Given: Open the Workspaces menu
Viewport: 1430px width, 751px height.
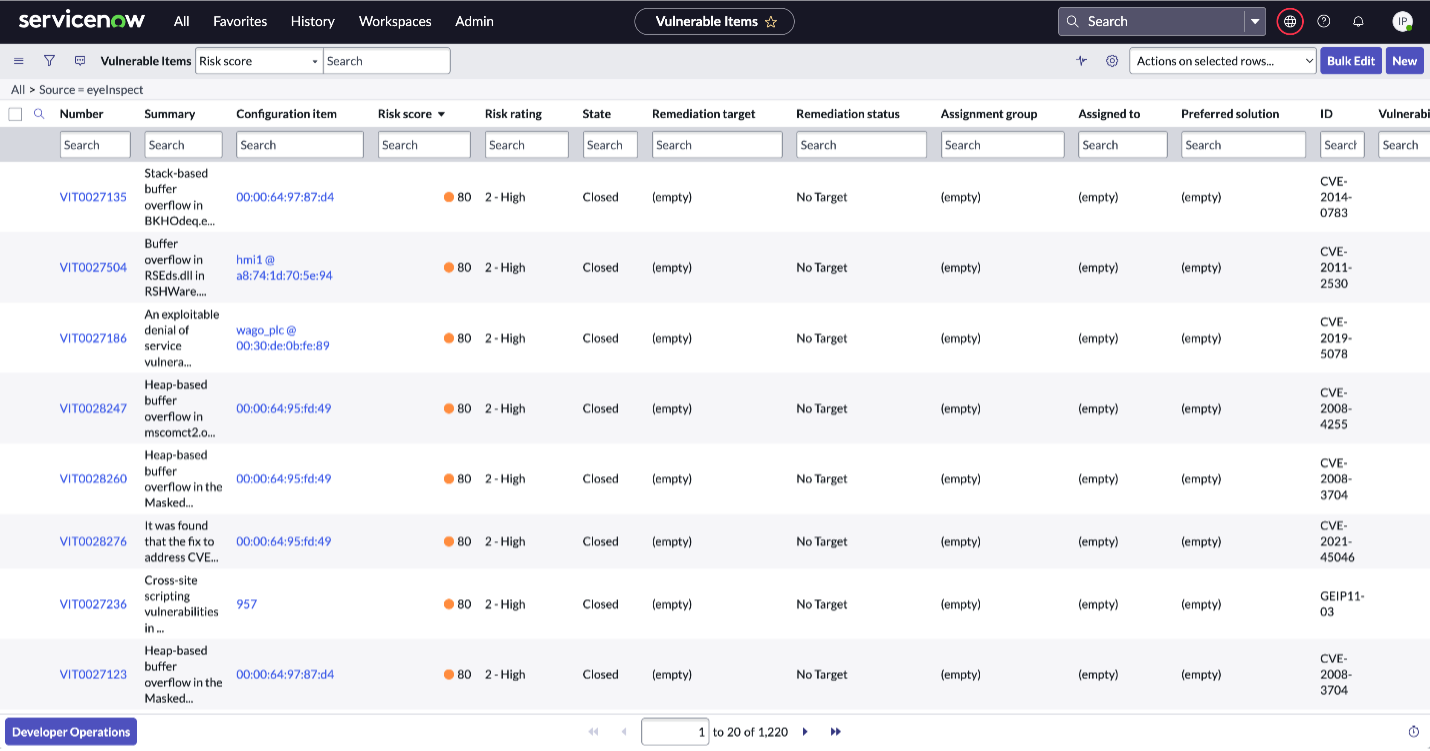Looking at the screenshot, I should pyautogui.click(x=395, y=21).
